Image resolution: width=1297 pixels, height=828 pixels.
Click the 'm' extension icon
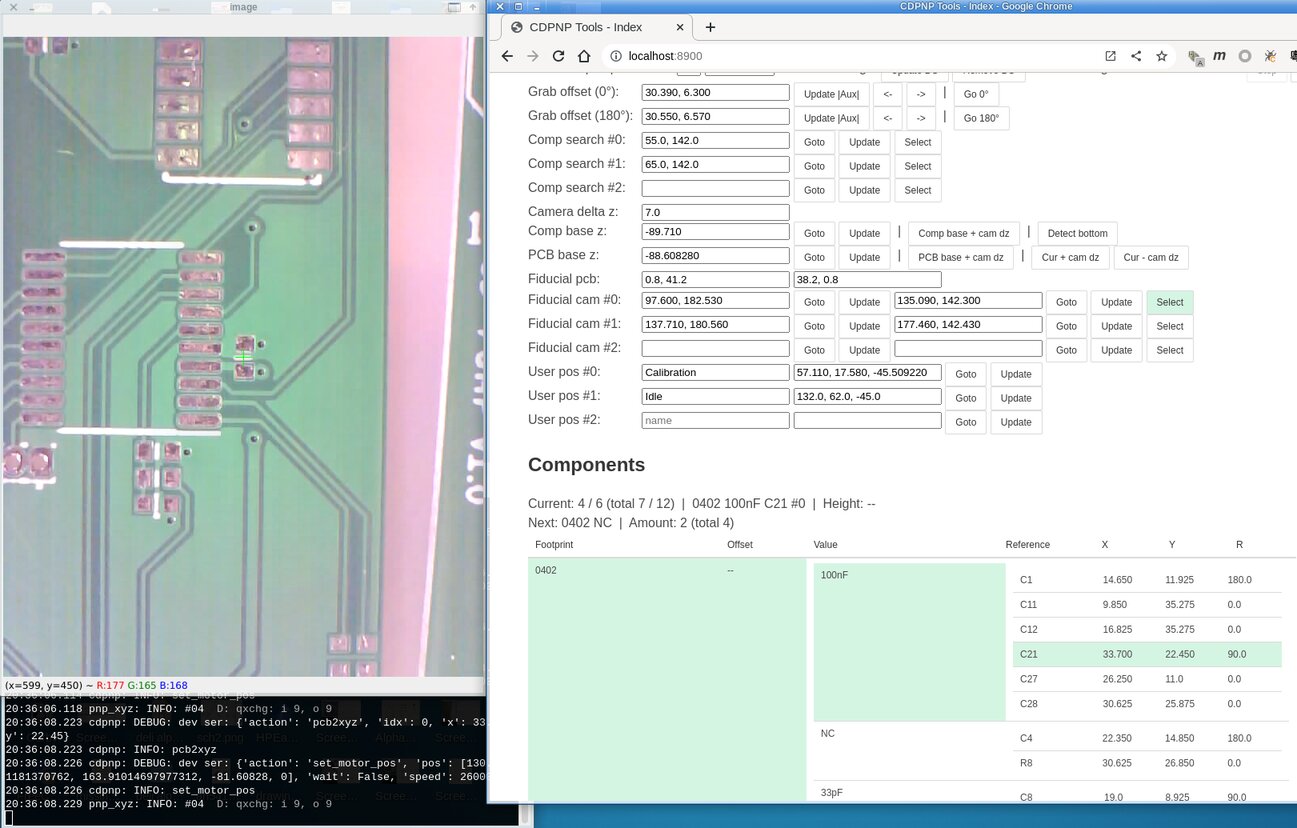(1219, 56)
